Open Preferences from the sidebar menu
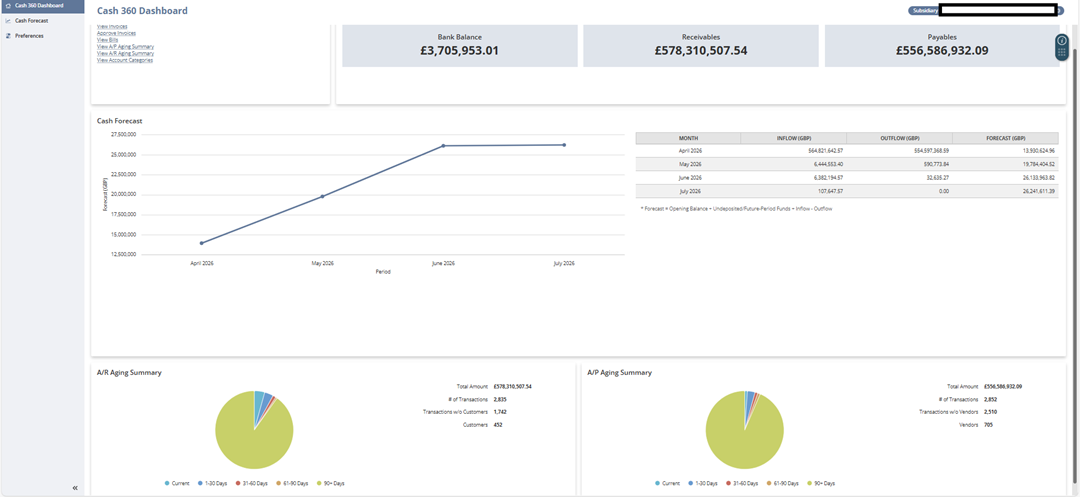 click(x=29, y=36)
